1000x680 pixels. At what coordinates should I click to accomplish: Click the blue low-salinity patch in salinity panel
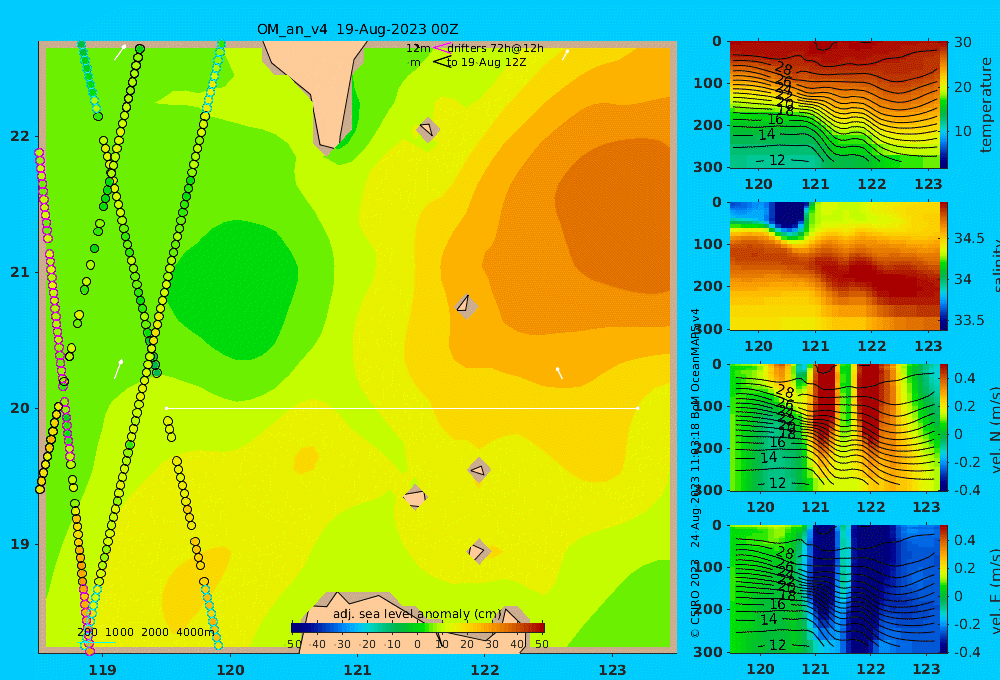(x=789, y=217)
